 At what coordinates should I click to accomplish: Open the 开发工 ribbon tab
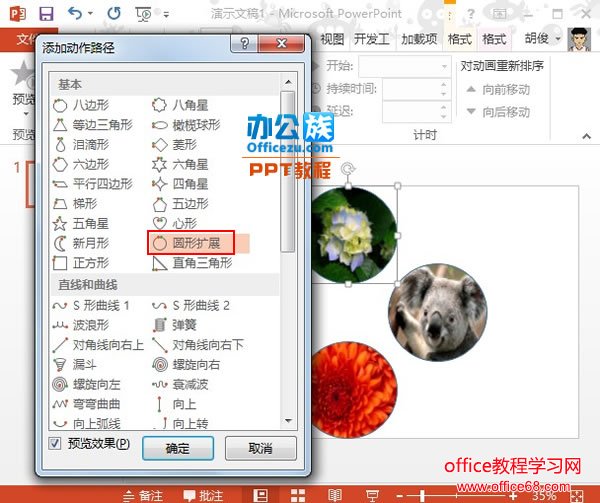pyautogui.click(x=371, y=39)
